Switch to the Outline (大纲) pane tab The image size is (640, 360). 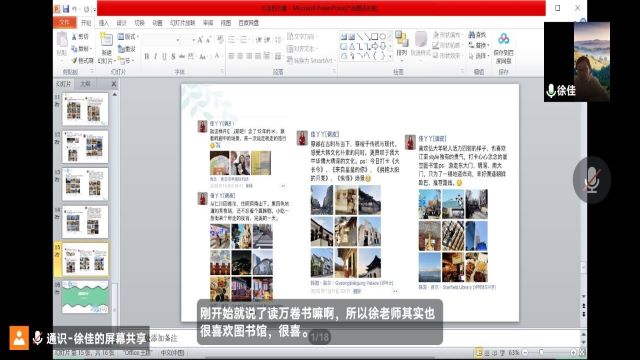[85, 84]
